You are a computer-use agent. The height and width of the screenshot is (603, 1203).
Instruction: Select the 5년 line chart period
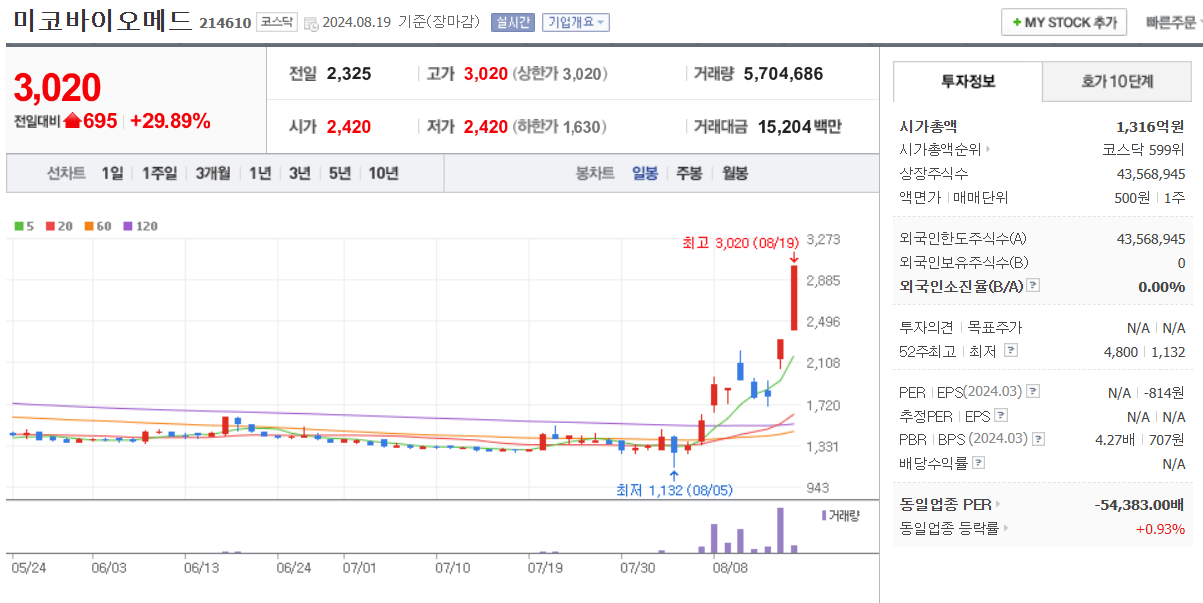point(340,173)
